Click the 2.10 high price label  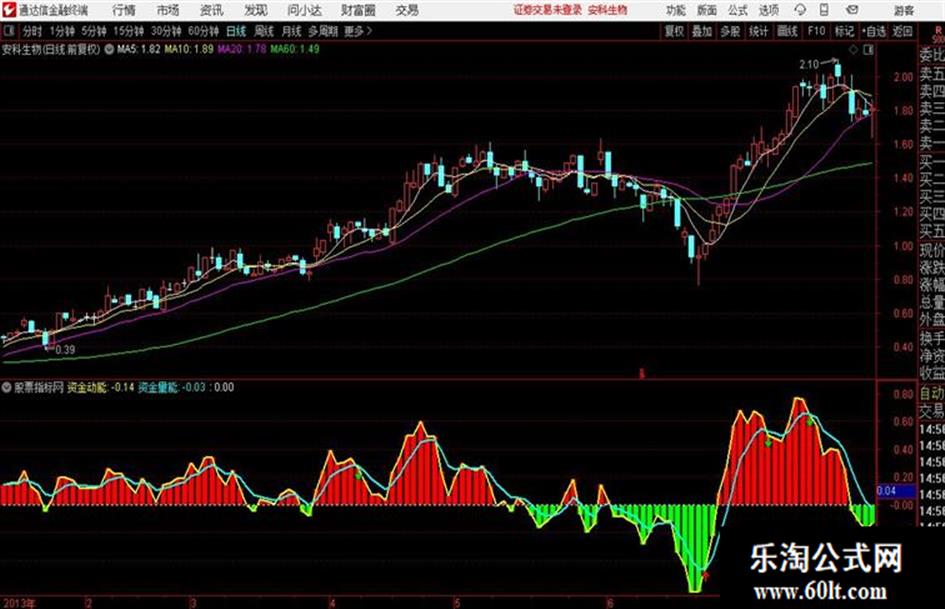pos(809,64)
